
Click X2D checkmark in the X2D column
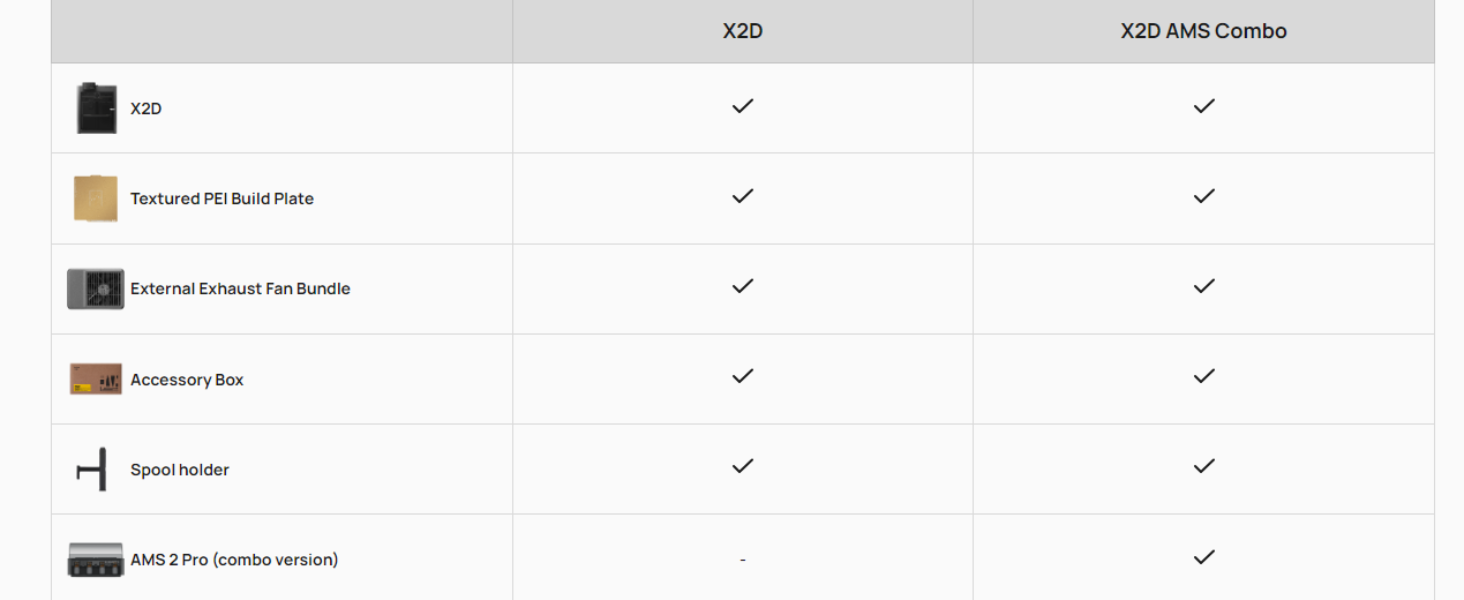(742, 105)
